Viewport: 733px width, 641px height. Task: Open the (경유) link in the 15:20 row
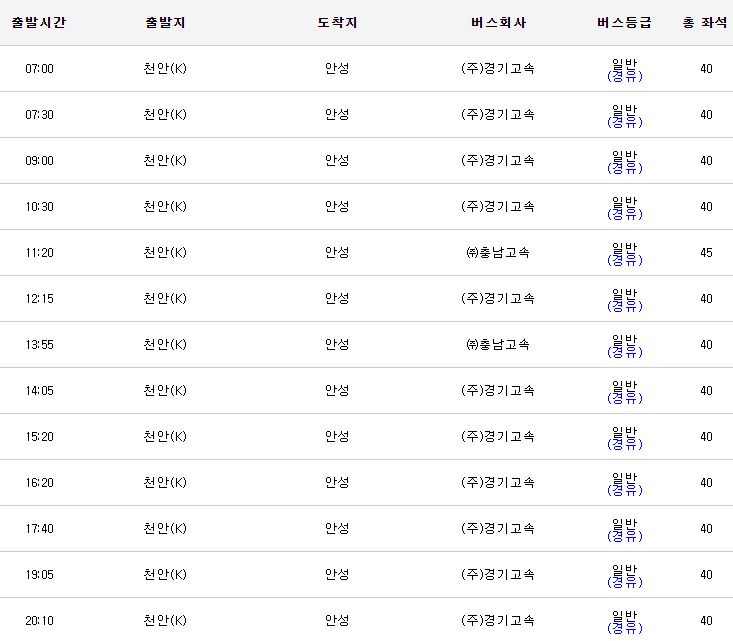(x=625, y=444)
